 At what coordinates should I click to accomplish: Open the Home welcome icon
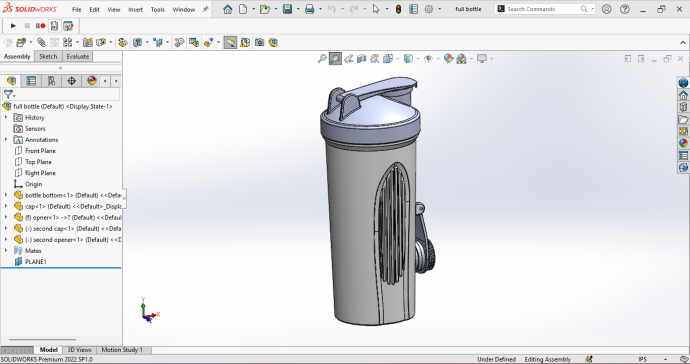(228, 9)
